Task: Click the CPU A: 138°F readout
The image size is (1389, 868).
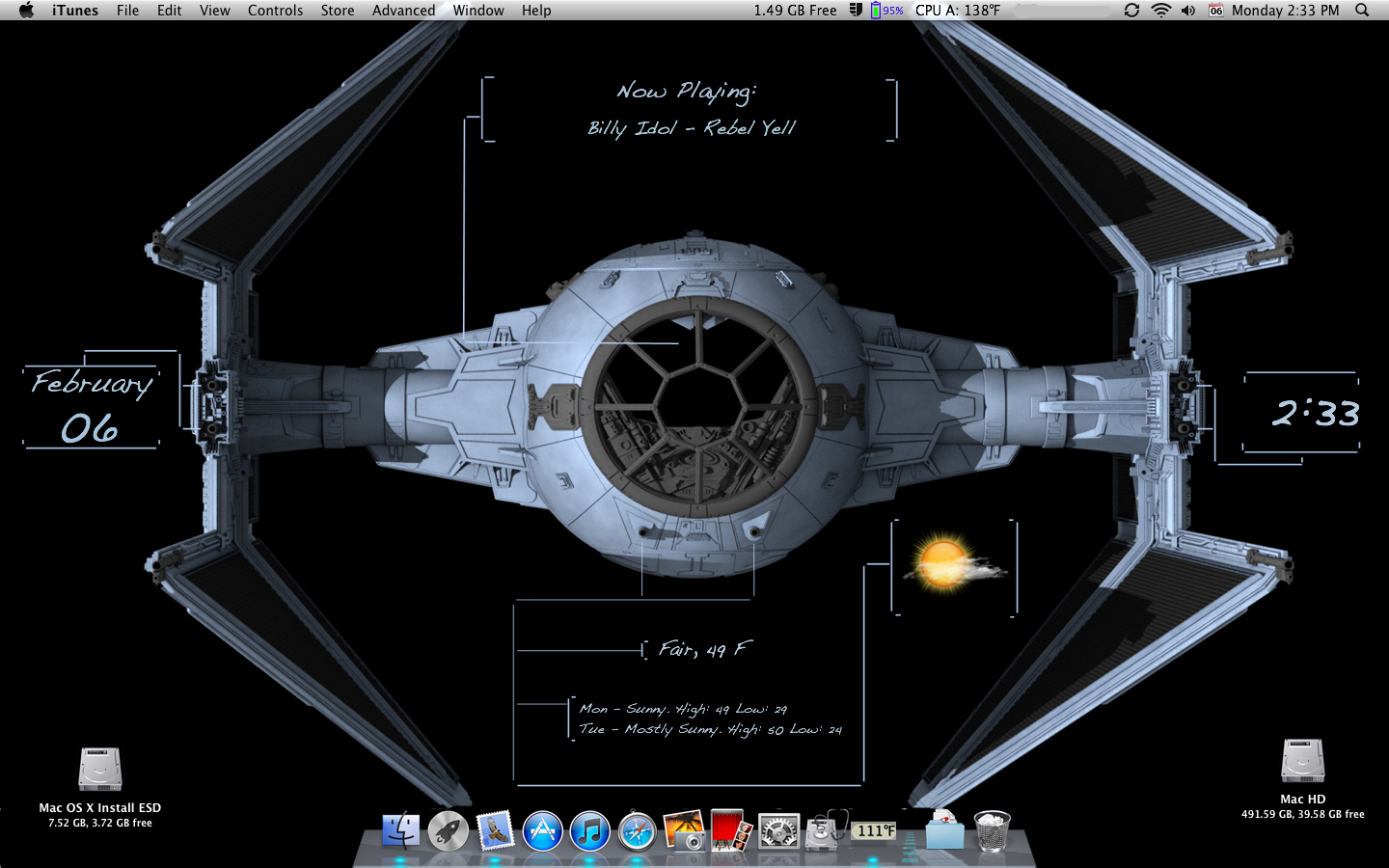Action: coord(958,10)
